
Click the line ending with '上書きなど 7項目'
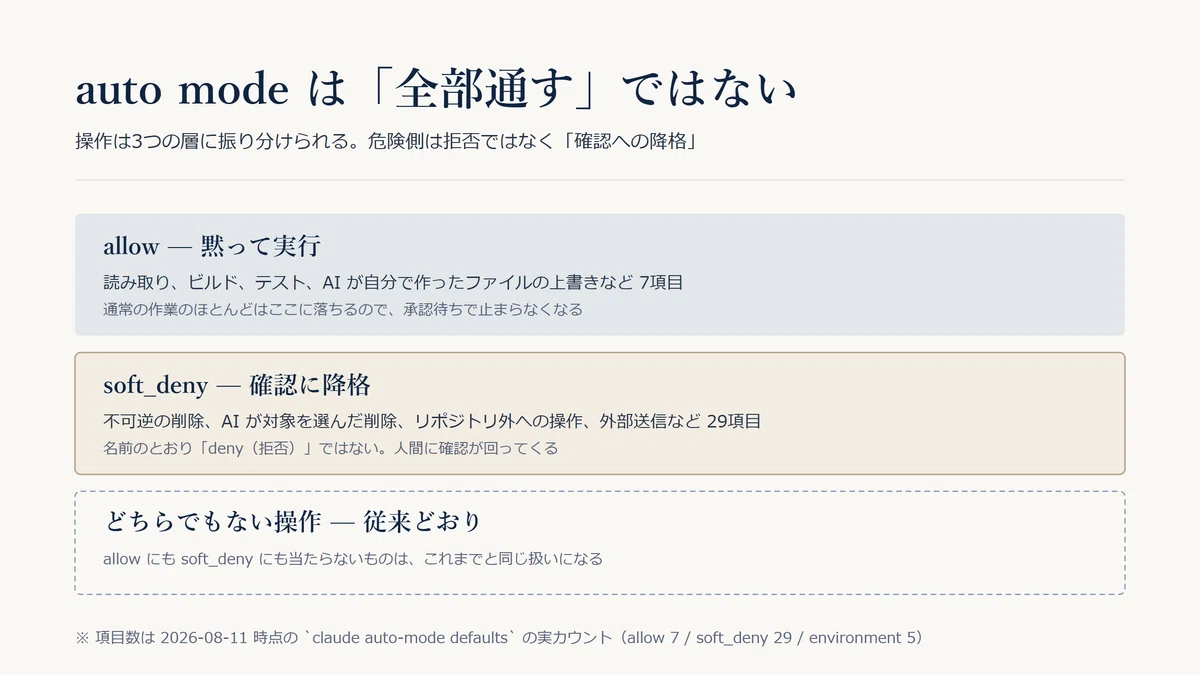point(393,283)
